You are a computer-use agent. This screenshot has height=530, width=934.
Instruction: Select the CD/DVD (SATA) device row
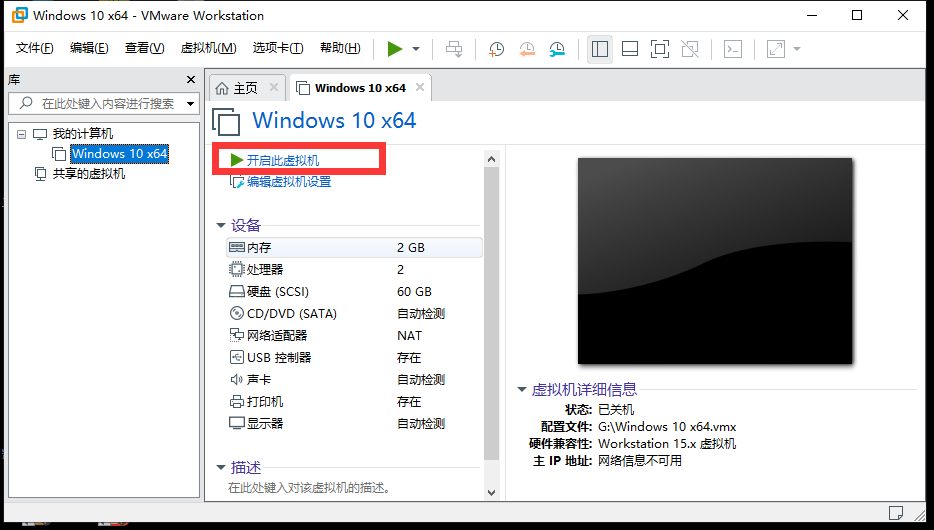point(354,314)
